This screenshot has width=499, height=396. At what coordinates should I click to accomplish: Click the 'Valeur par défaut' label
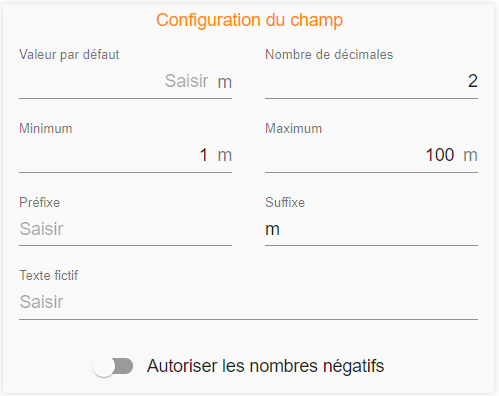(x=69, y=55)
